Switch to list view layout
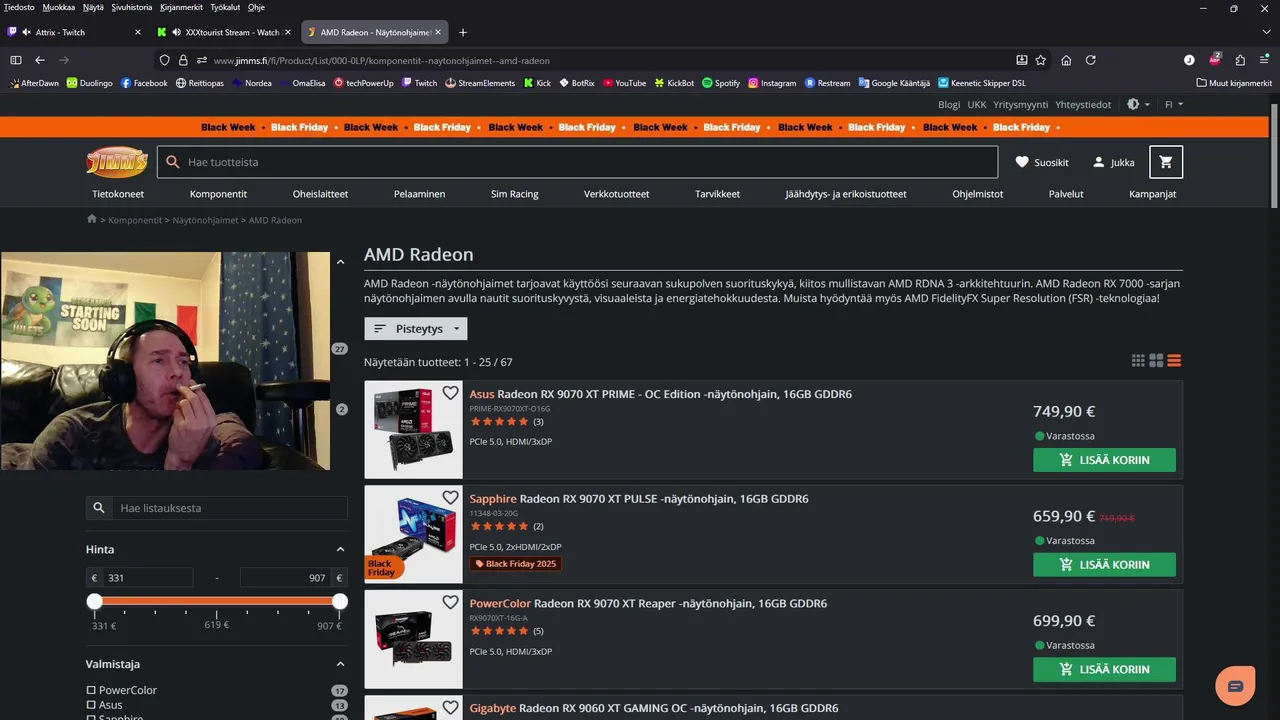 coord(1174,361)
